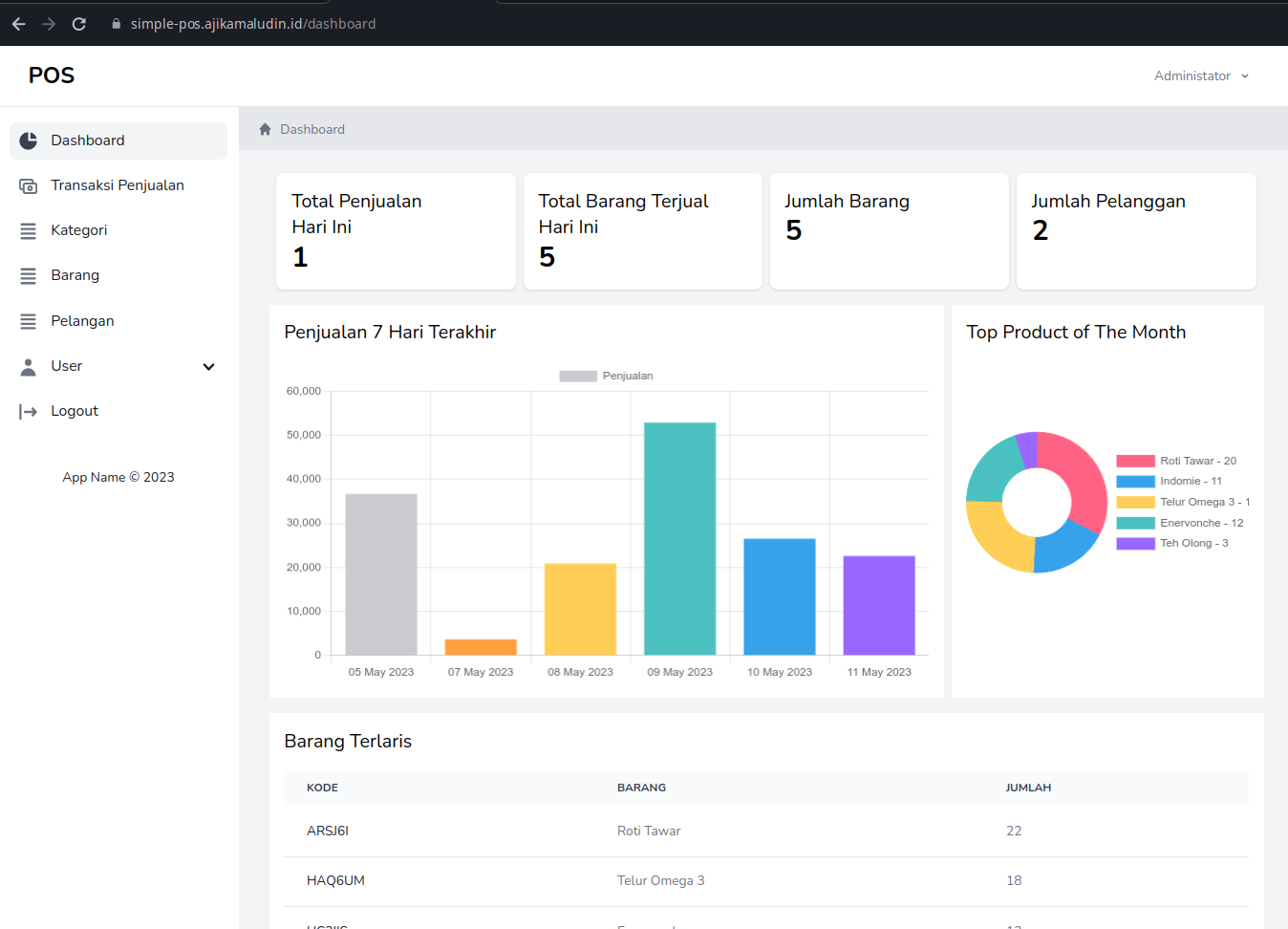The width and height of the screenshot is (1288, 929).
Task: Click the Logout arrow icon
Action: point(29,411)
